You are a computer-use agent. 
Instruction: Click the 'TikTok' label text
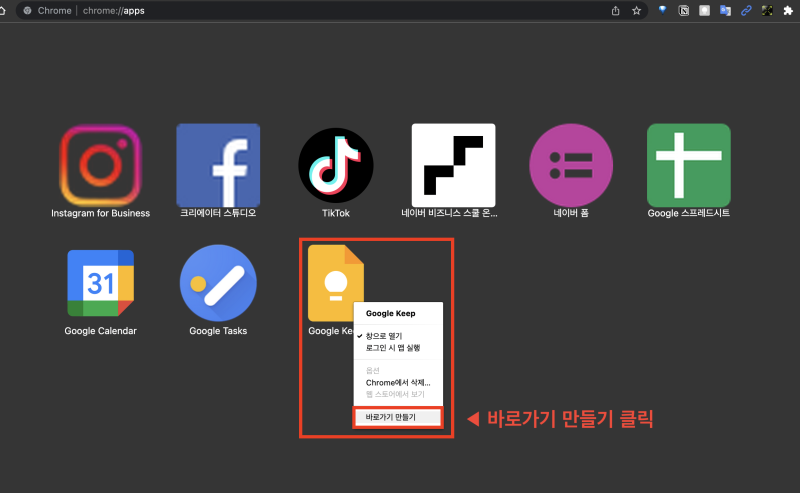336,213
